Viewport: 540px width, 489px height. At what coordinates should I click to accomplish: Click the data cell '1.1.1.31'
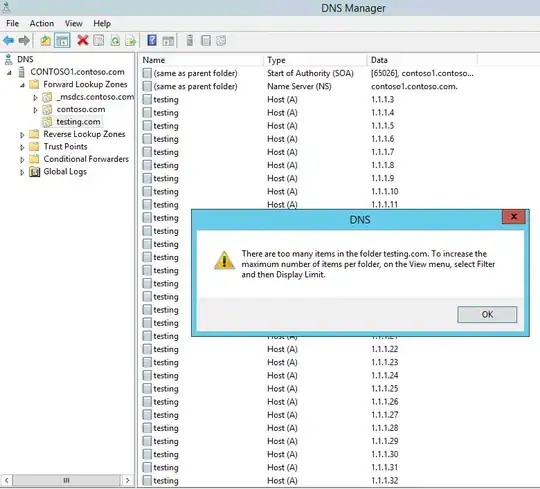click(385, 467)
